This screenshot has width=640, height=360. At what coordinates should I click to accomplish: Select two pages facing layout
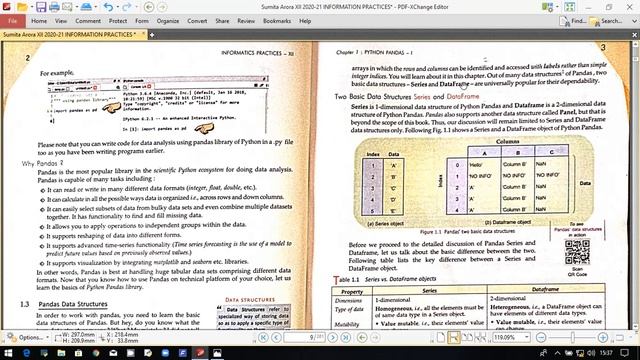(467, 338)
